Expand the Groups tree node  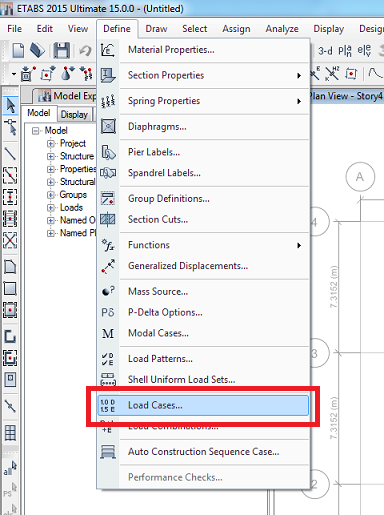click(51, 195)
